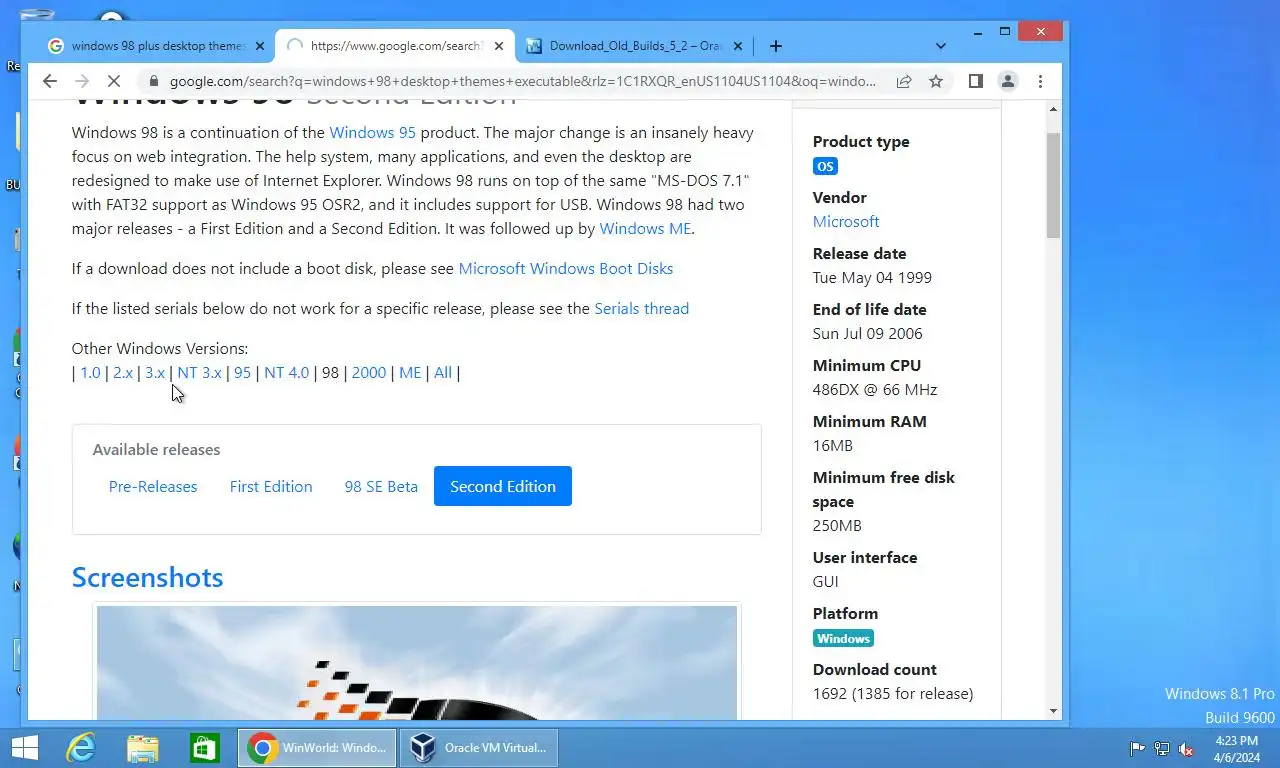The image size is (1280, 768).
Task: Open the Windows Start button
Action: (x=24, y=748)
